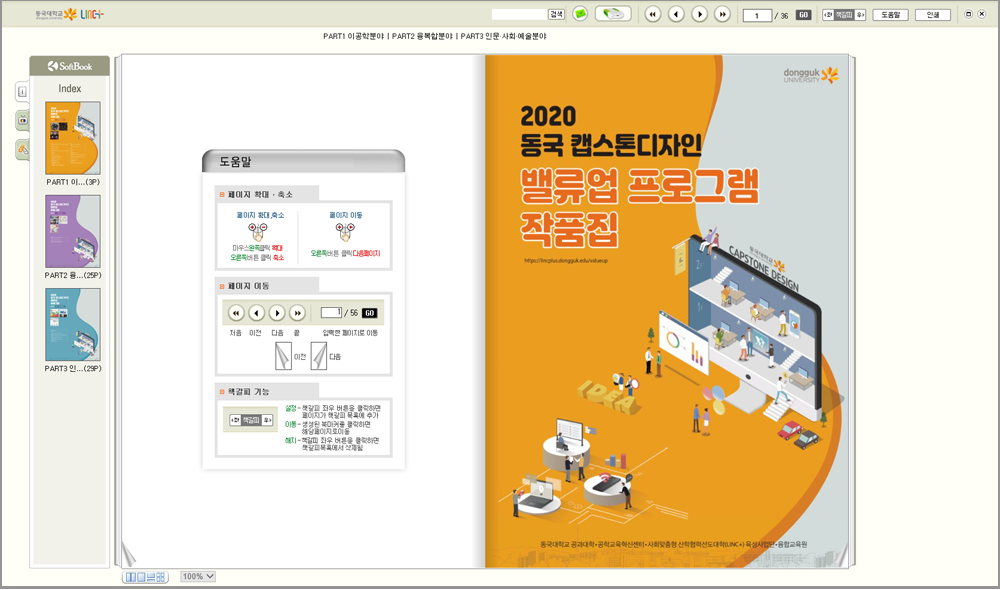Open the PART1 thumbnail in Index
The height and width of the screenshot is (590, 1000).
coord(73,138)
